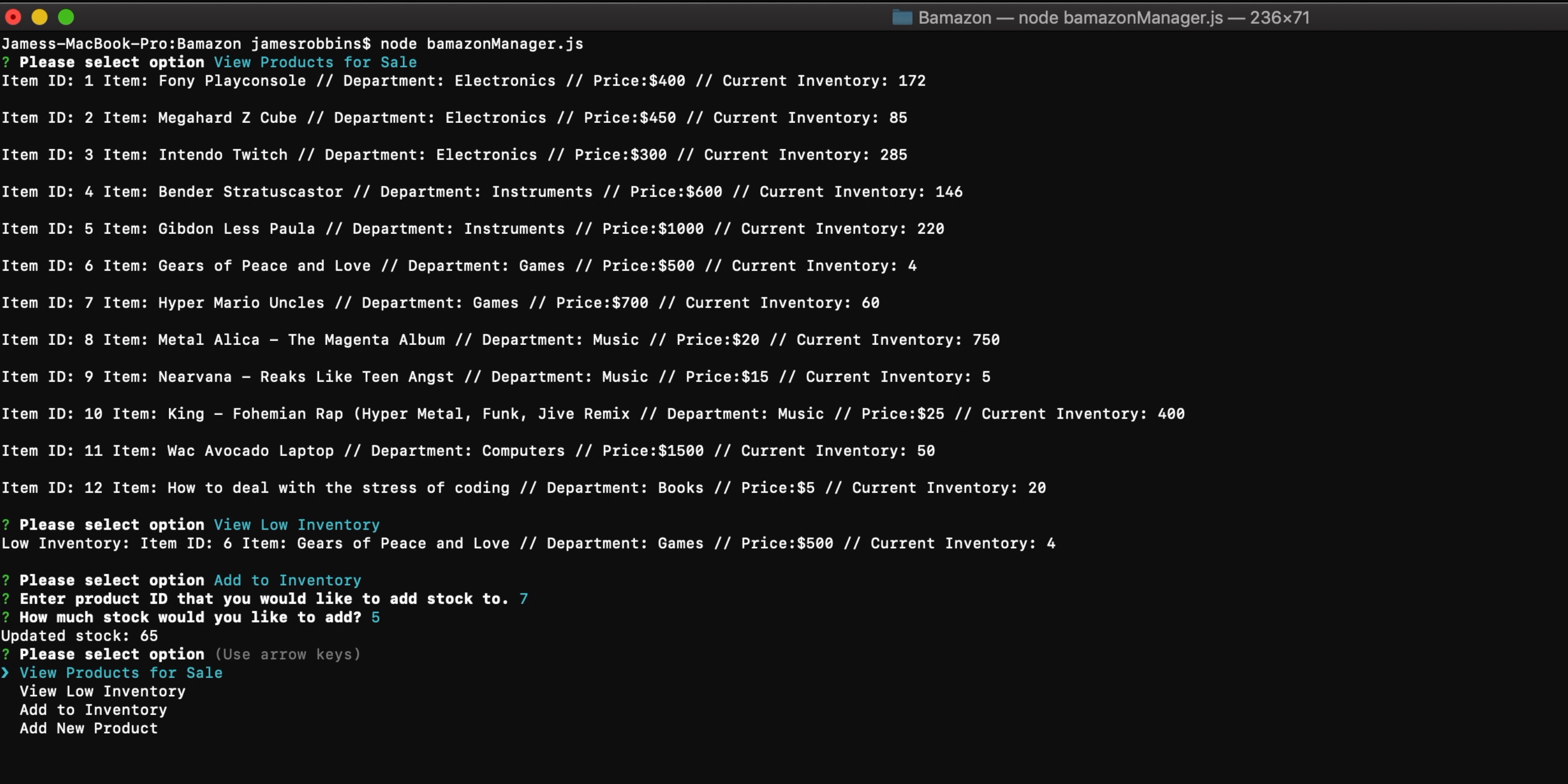
Task: Click the Bamazon folder icon in title bar
Action: coord(902,17)
